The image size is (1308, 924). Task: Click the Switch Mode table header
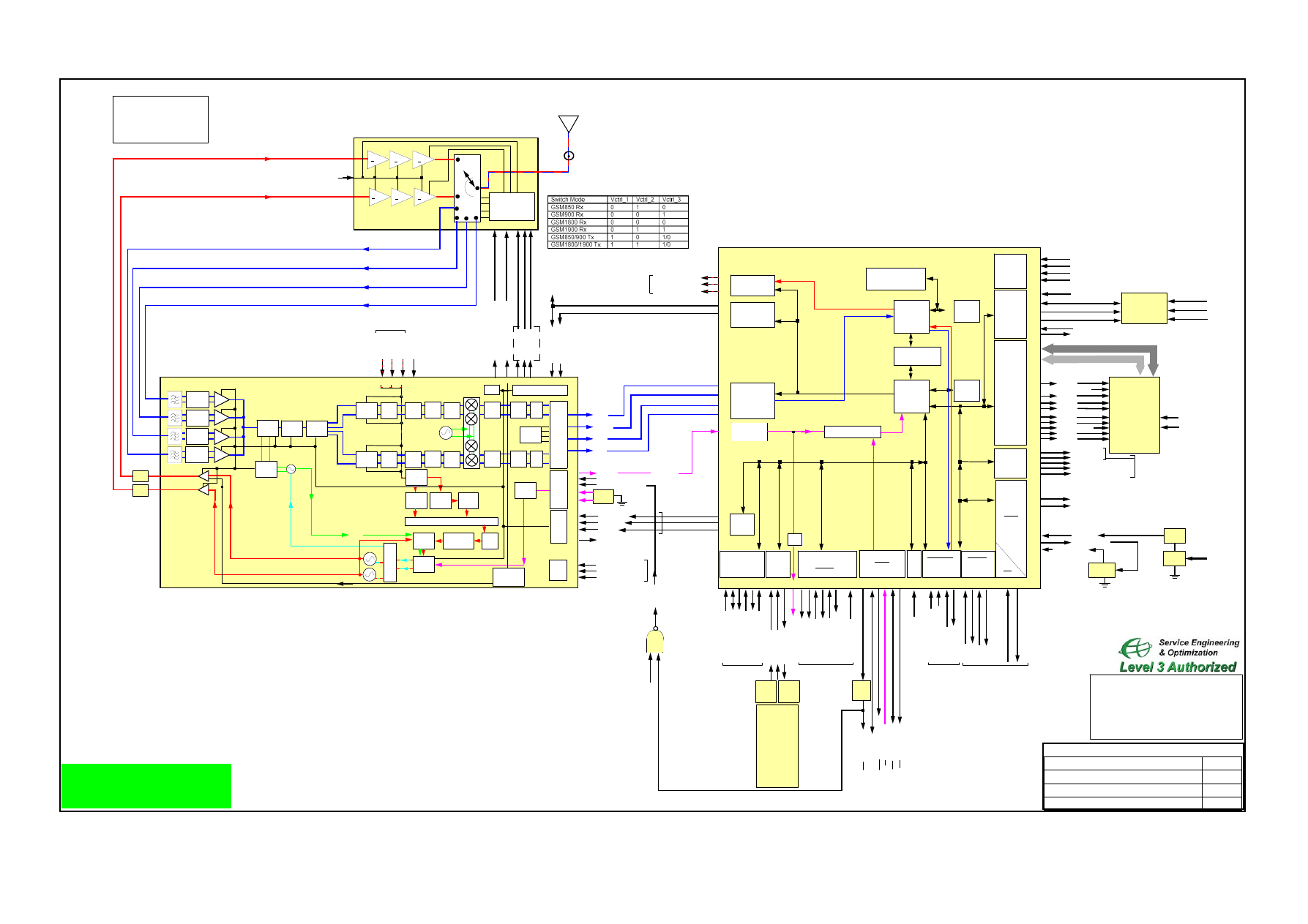(x=578, y=199)
